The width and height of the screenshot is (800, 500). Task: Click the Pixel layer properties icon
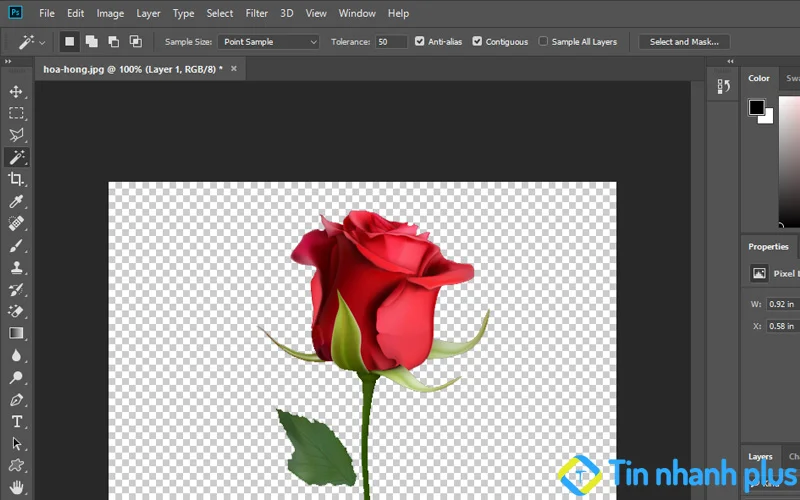pos(759,273)
